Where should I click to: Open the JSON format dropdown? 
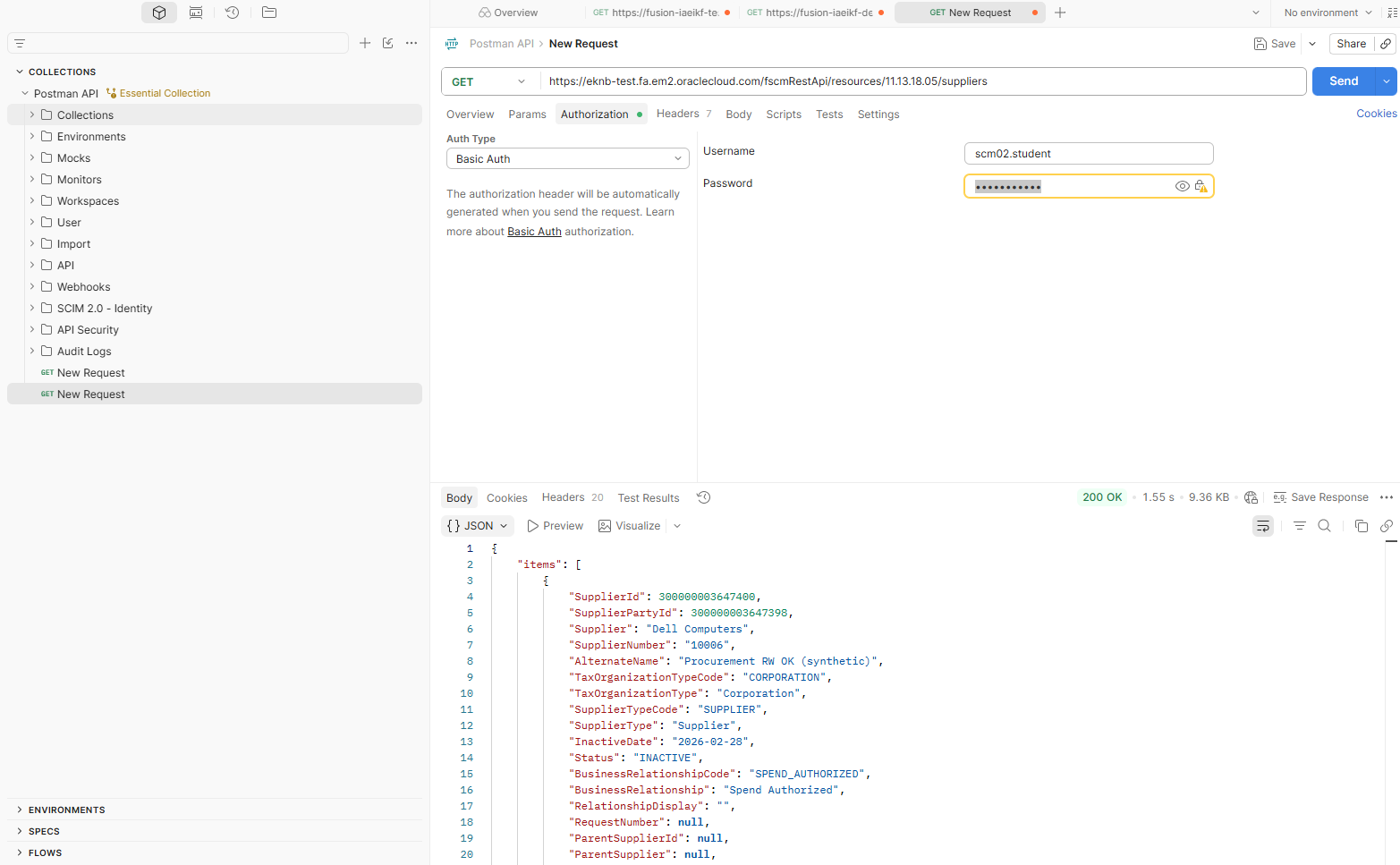click(478, 526)
